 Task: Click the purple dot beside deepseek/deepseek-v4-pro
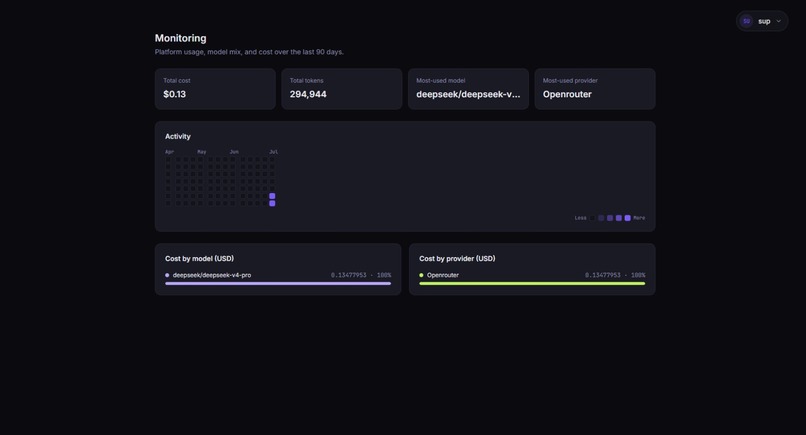pos(167,275)
